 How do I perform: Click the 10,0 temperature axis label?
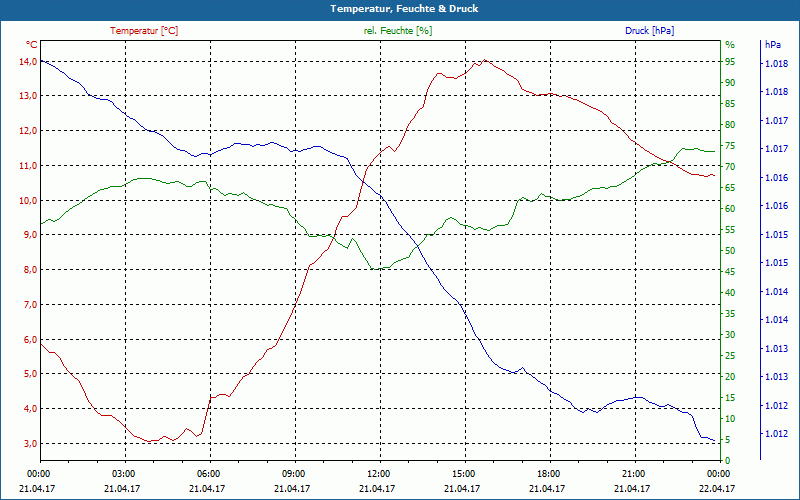28,200
